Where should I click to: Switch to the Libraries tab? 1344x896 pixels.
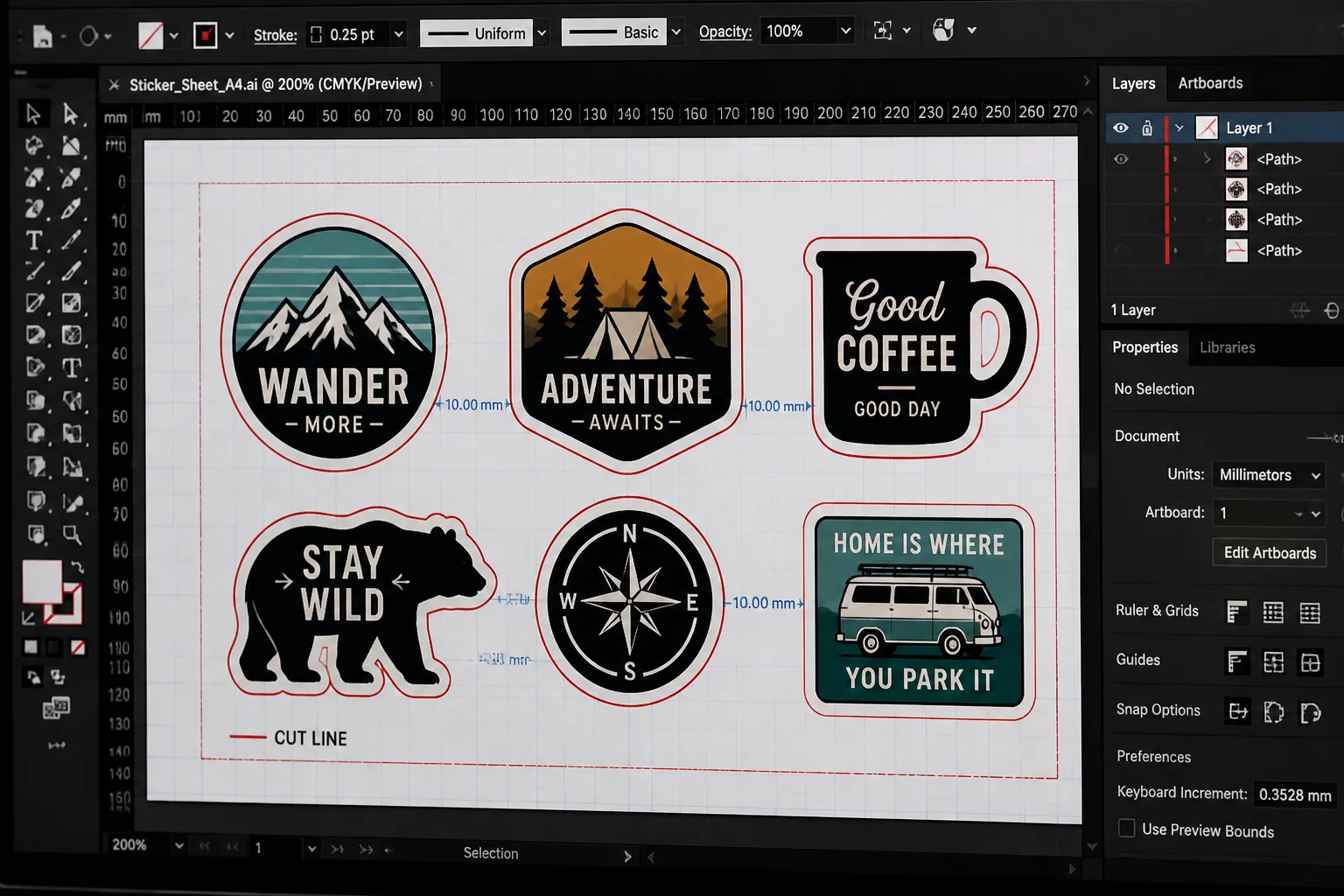[1227, 347]
